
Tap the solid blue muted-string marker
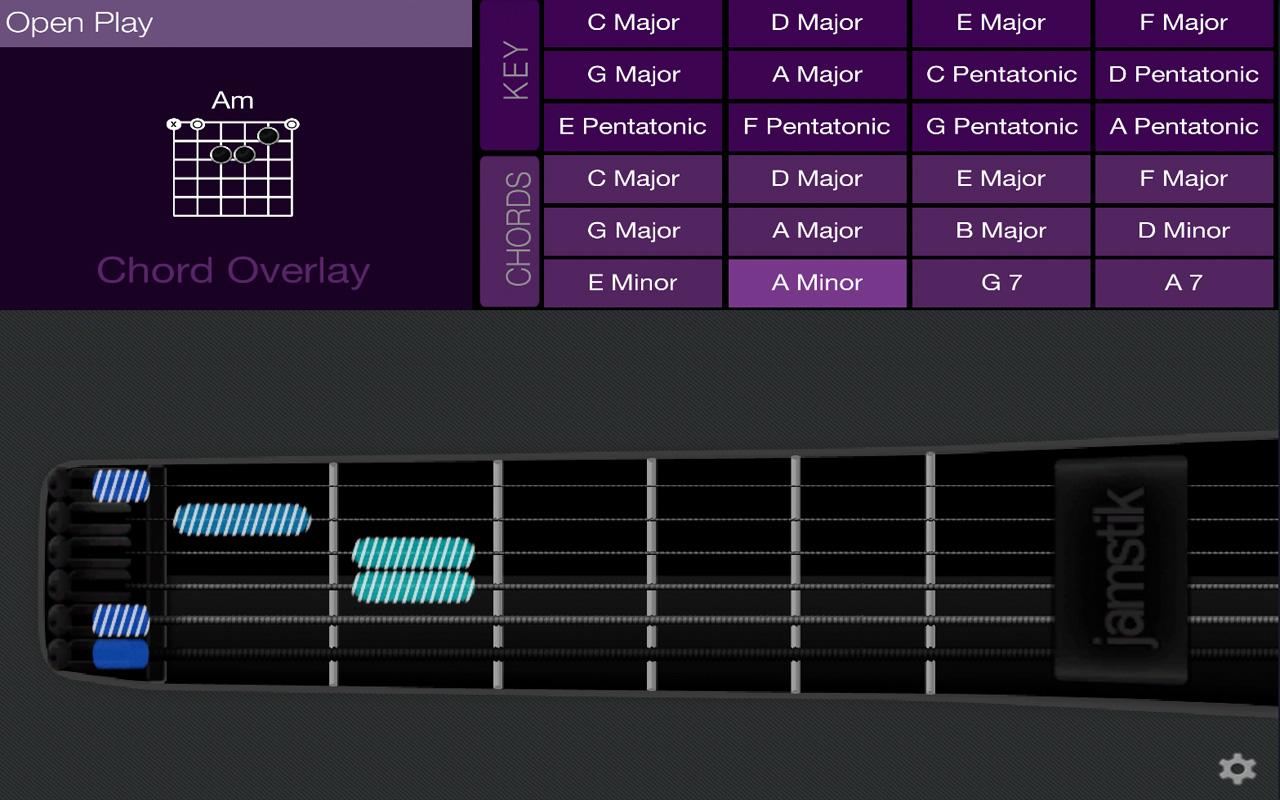[121, 655]
